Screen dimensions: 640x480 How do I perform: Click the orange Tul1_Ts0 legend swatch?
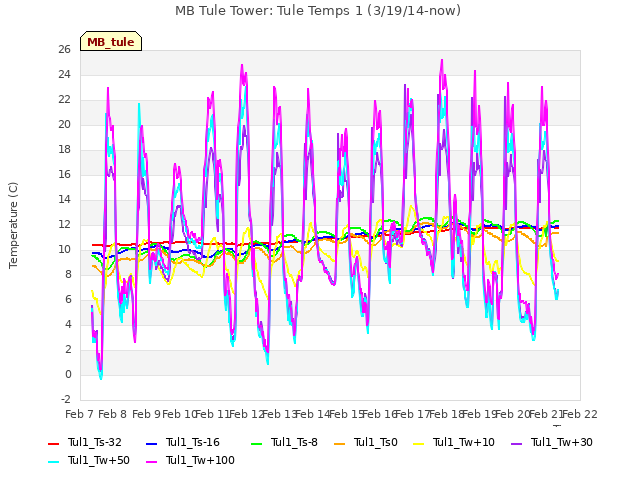(339, 443)
